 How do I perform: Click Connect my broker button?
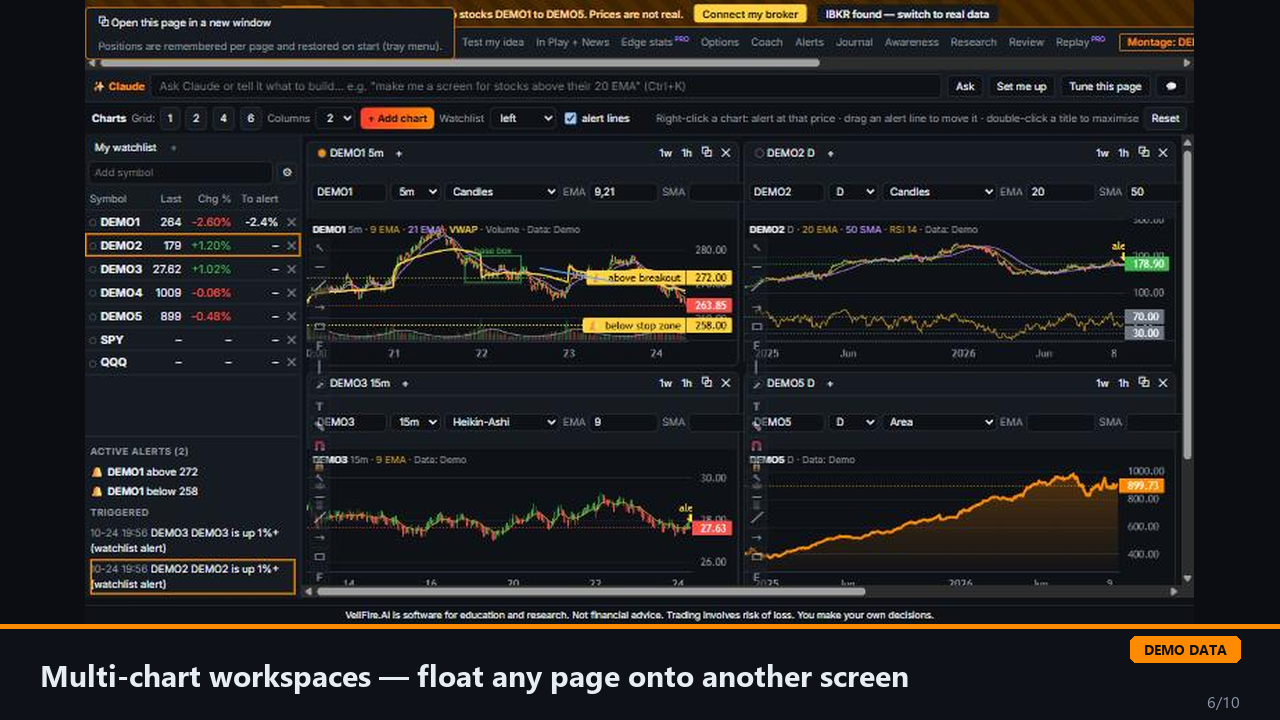(x=750, y=14)
